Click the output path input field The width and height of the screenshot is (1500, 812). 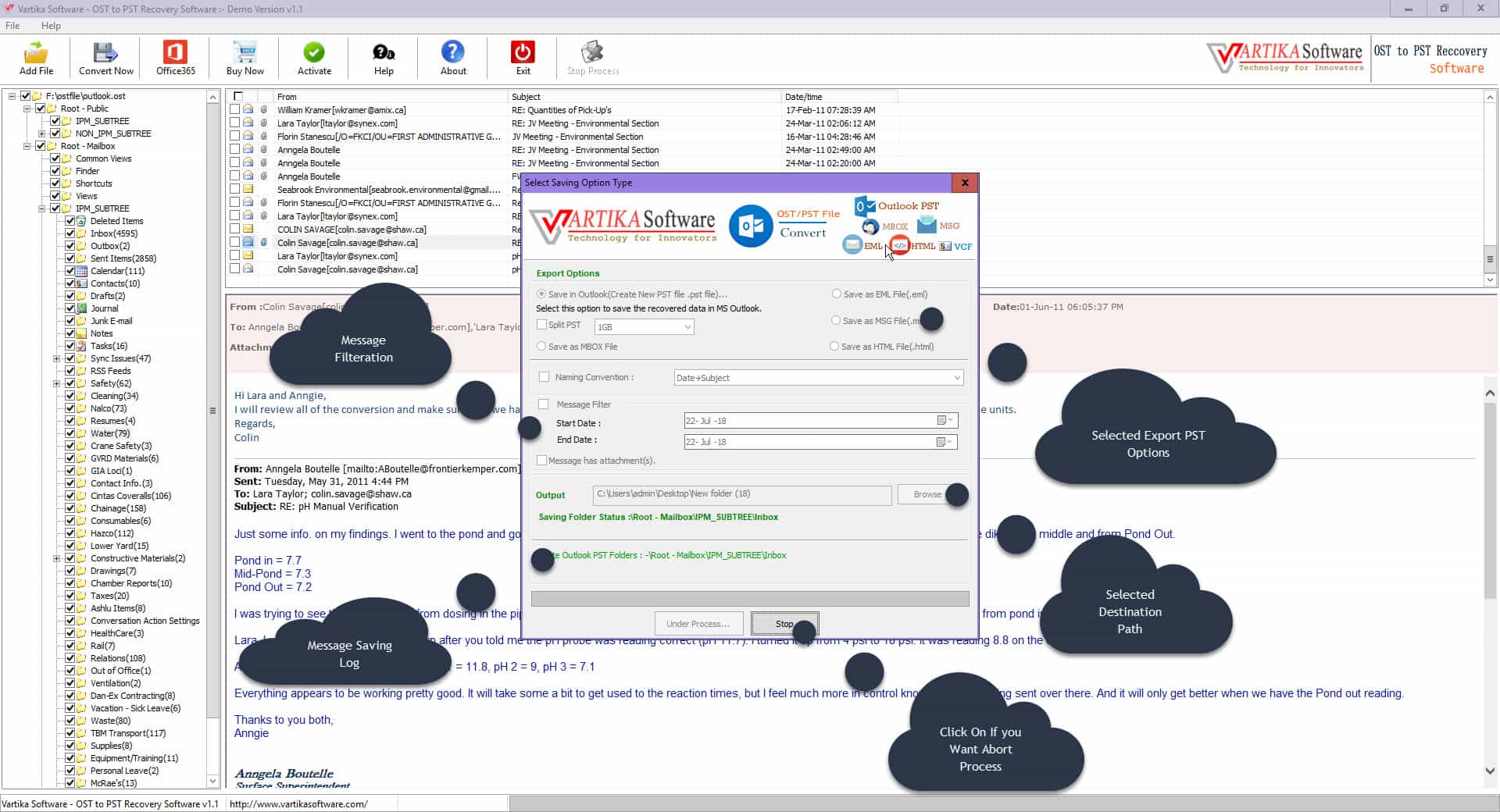pyautogui.click(x=742, y=494)
